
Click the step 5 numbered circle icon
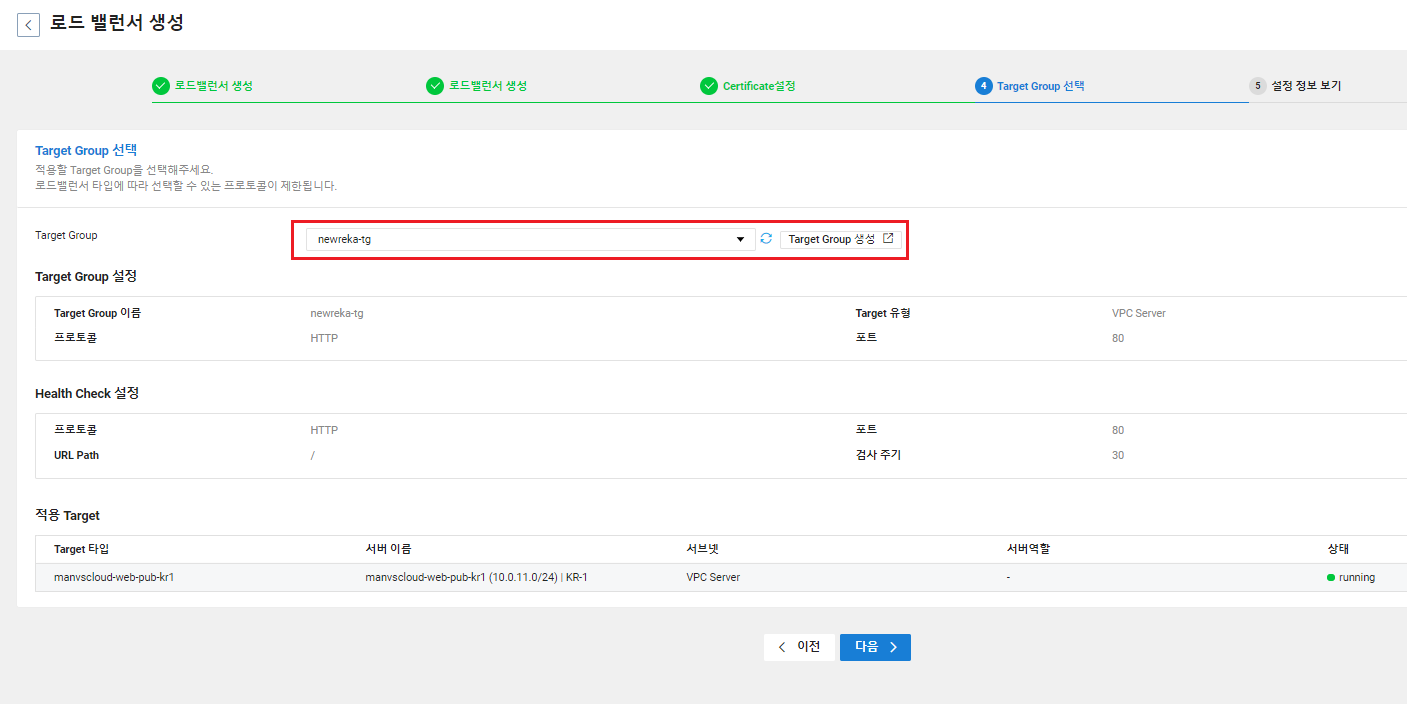point(1257,86)
